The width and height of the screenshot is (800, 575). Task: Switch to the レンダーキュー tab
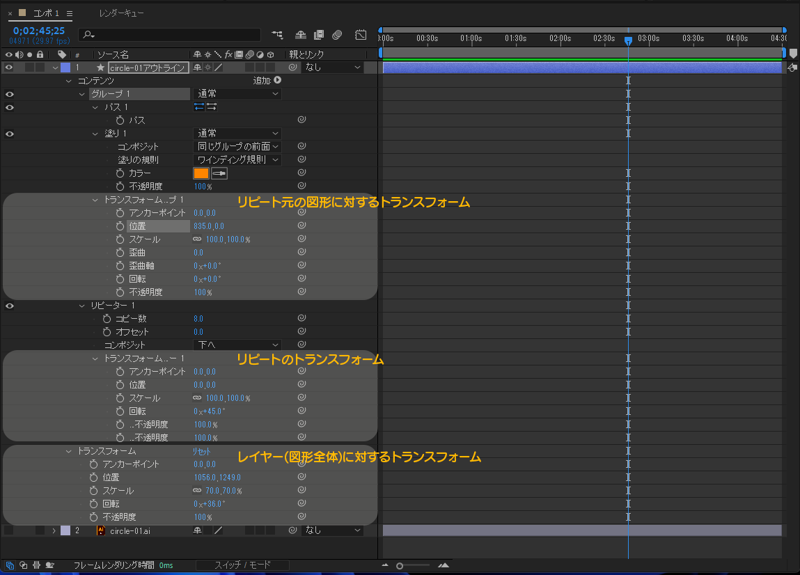121,13
